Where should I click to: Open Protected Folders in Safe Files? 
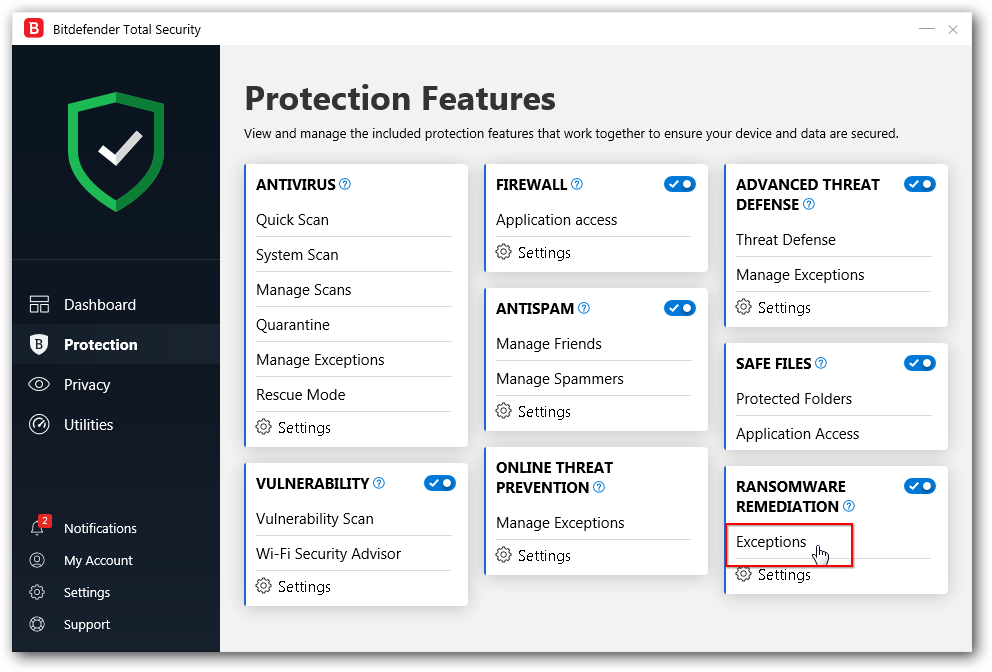point(794,399)
